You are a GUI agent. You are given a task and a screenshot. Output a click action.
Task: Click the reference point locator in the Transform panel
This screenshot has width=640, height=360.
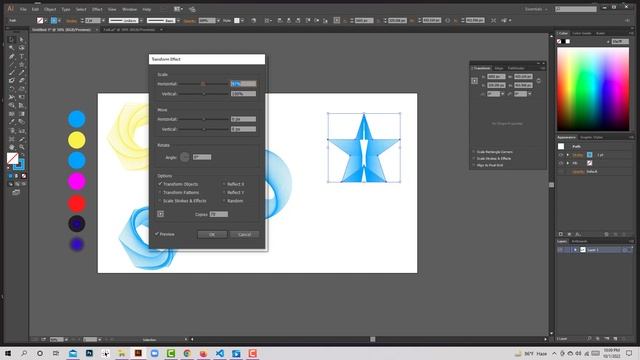pos(474,81)
